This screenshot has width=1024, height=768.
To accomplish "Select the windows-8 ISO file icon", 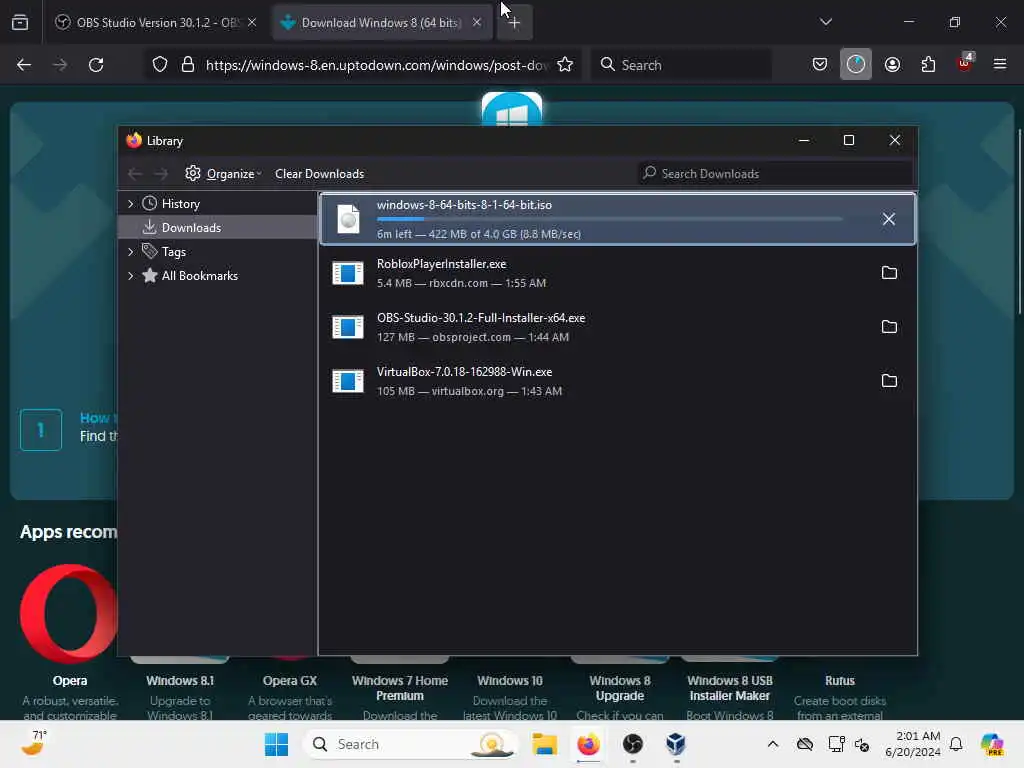I will coord(348,219).
